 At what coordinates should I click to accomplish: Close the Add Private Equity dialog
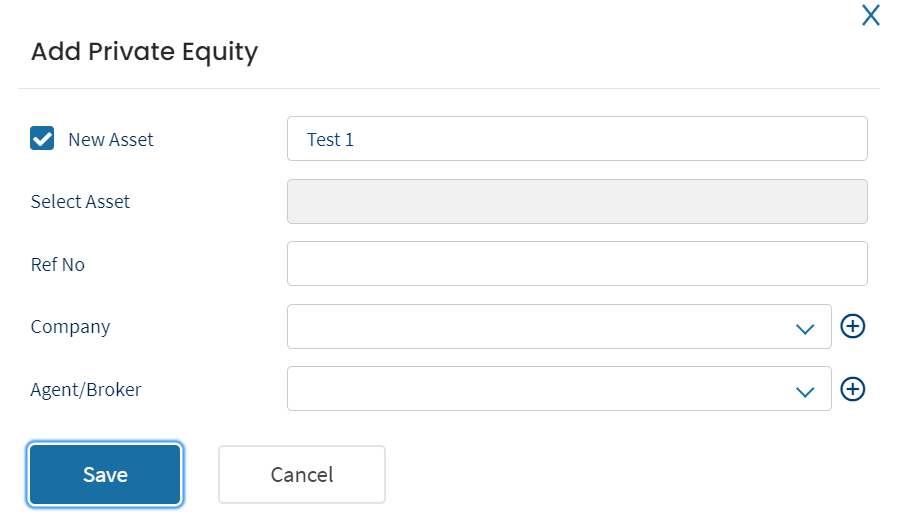[870, 15]
